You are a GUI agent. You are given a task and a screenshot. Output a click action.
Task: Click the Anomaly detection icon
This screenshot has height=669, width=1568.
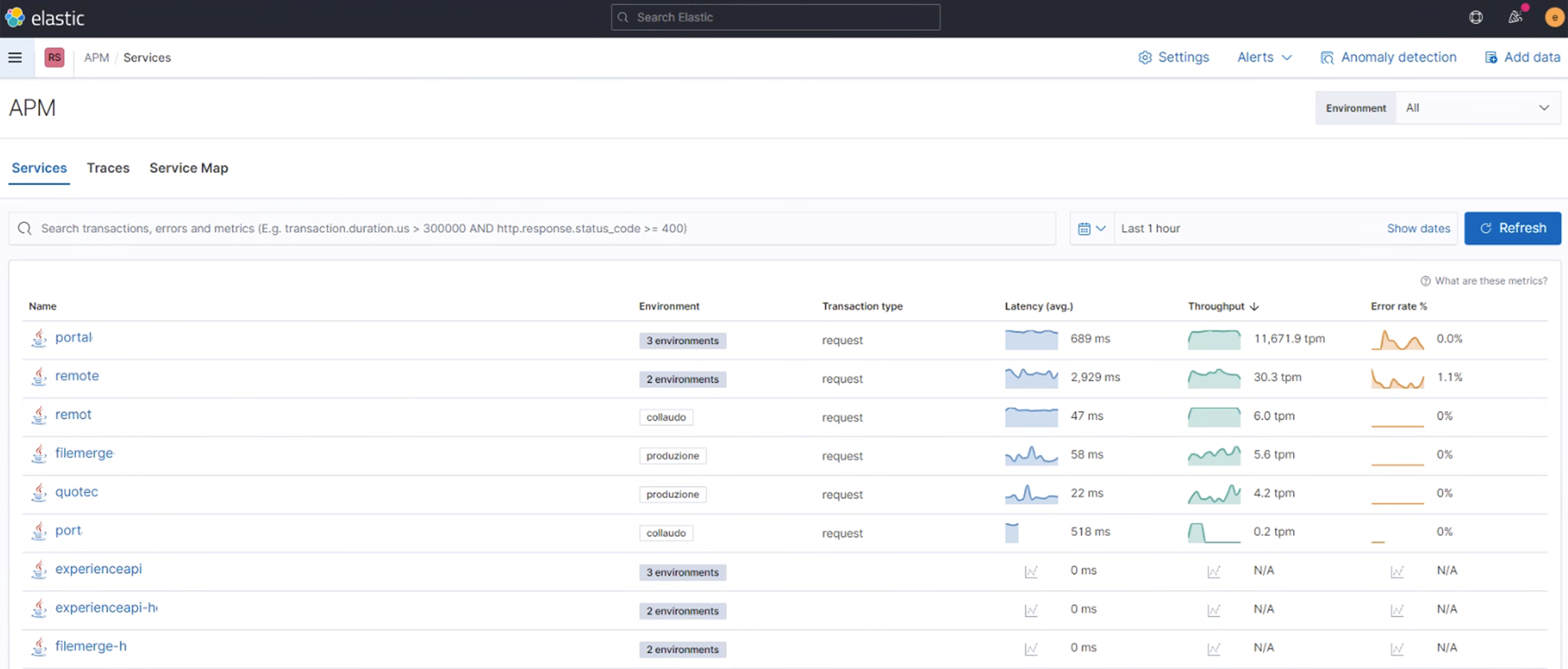point(1327,57)
